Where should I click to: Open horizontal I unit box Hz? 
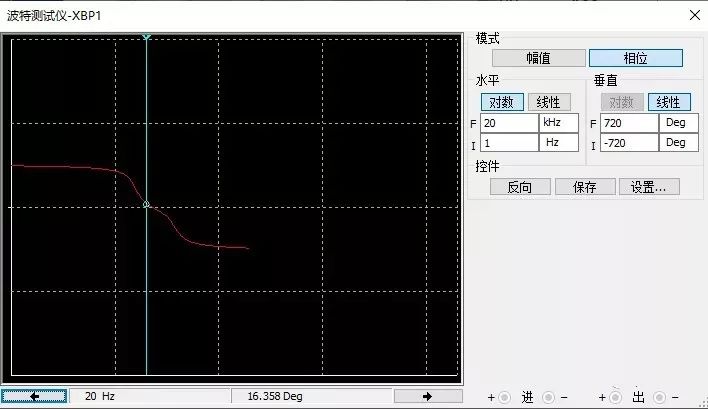tap(559, 143)
